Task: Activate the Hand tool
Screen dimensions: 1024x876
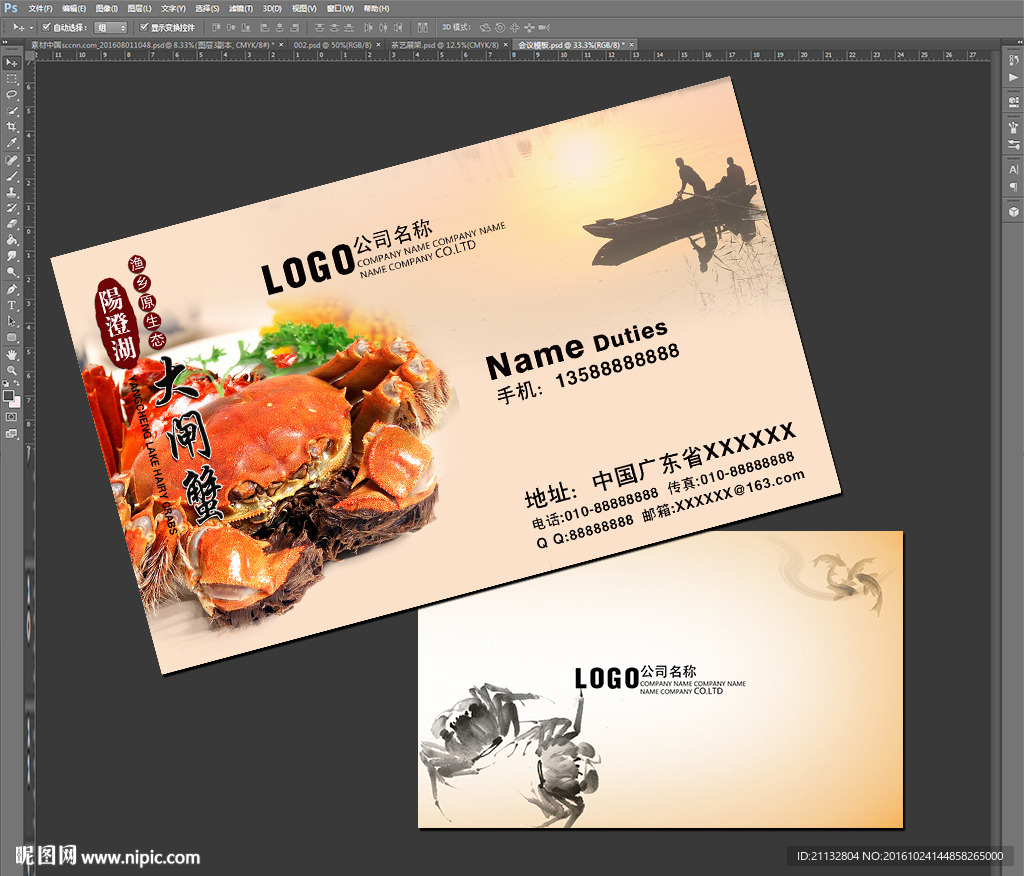Action: point(12,355)
